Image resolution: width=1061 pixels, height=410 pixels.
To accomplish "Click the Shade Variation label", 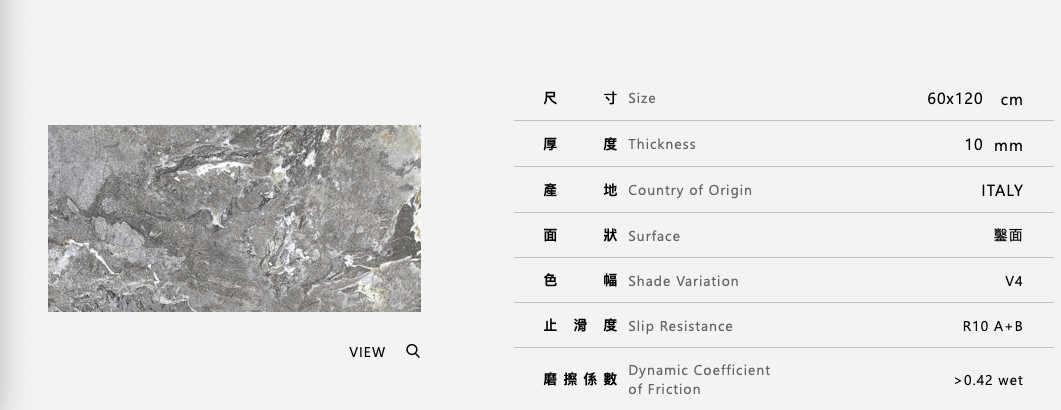I will click(683, 281).
